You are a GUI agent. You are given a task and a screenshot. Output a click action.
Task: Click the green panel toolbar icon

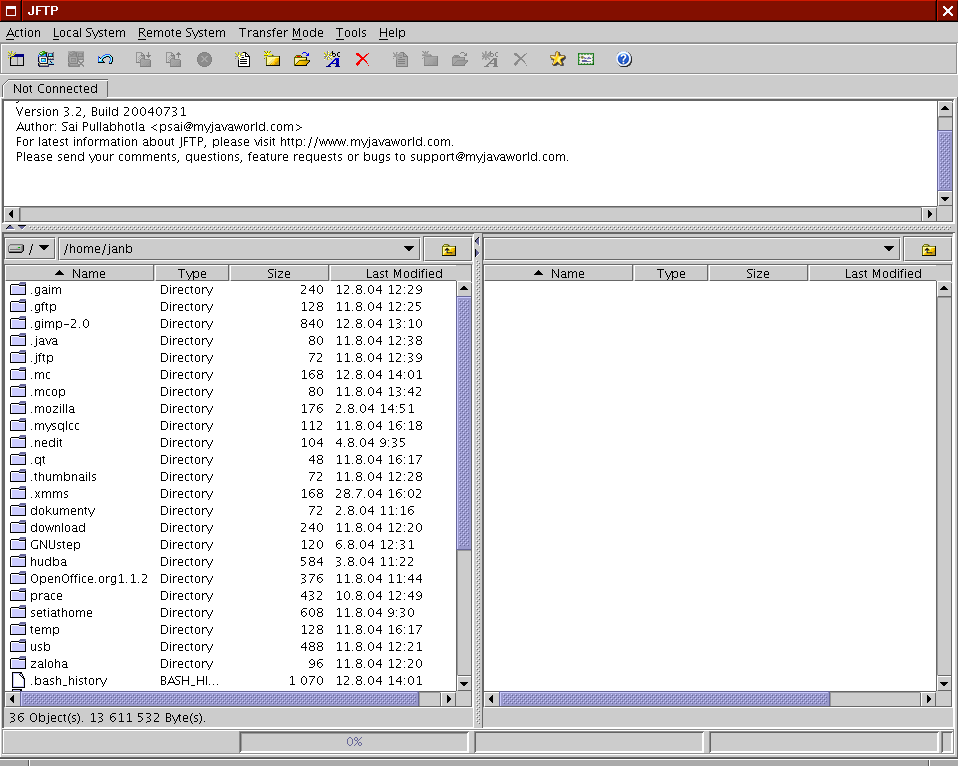[x=586, y=59]
